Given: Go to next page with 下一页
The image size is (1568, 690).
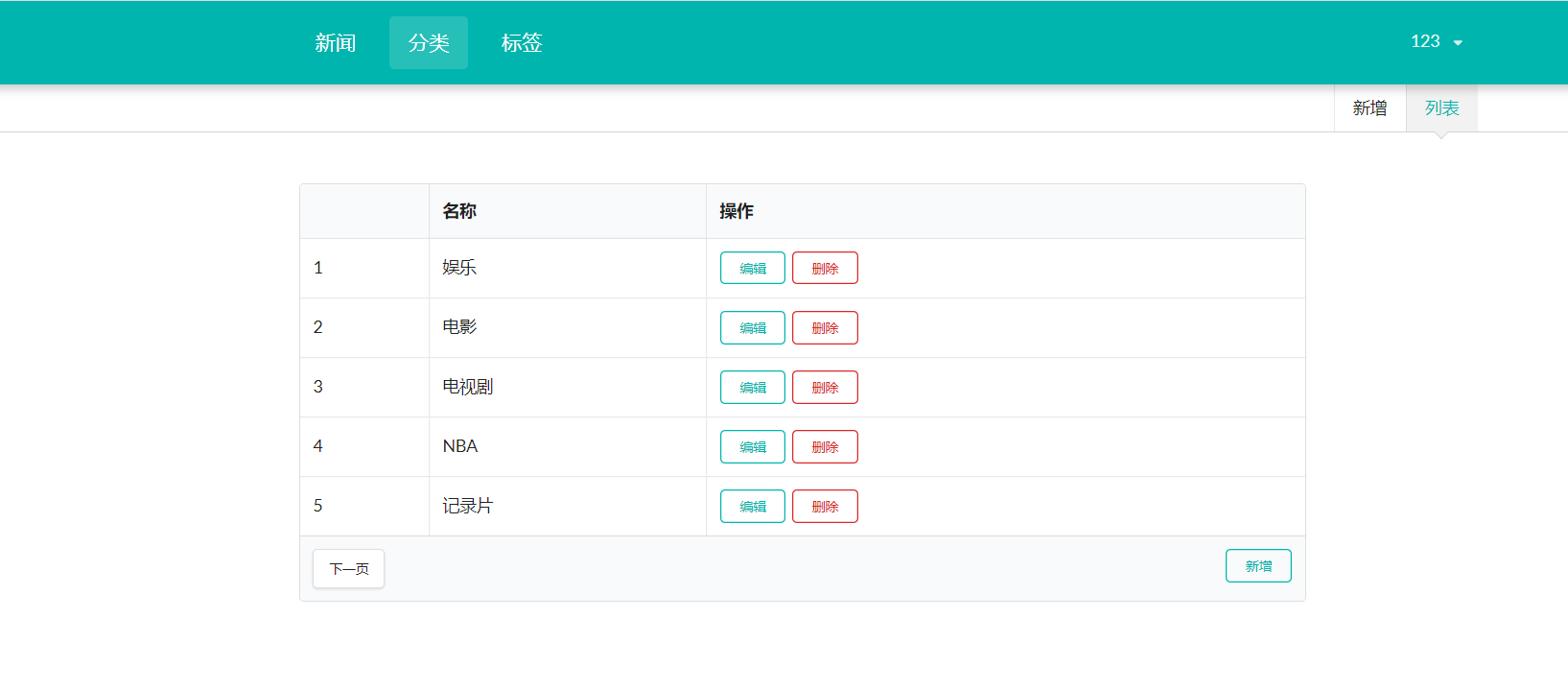Looking at the screenshot, I should point(349,568).
